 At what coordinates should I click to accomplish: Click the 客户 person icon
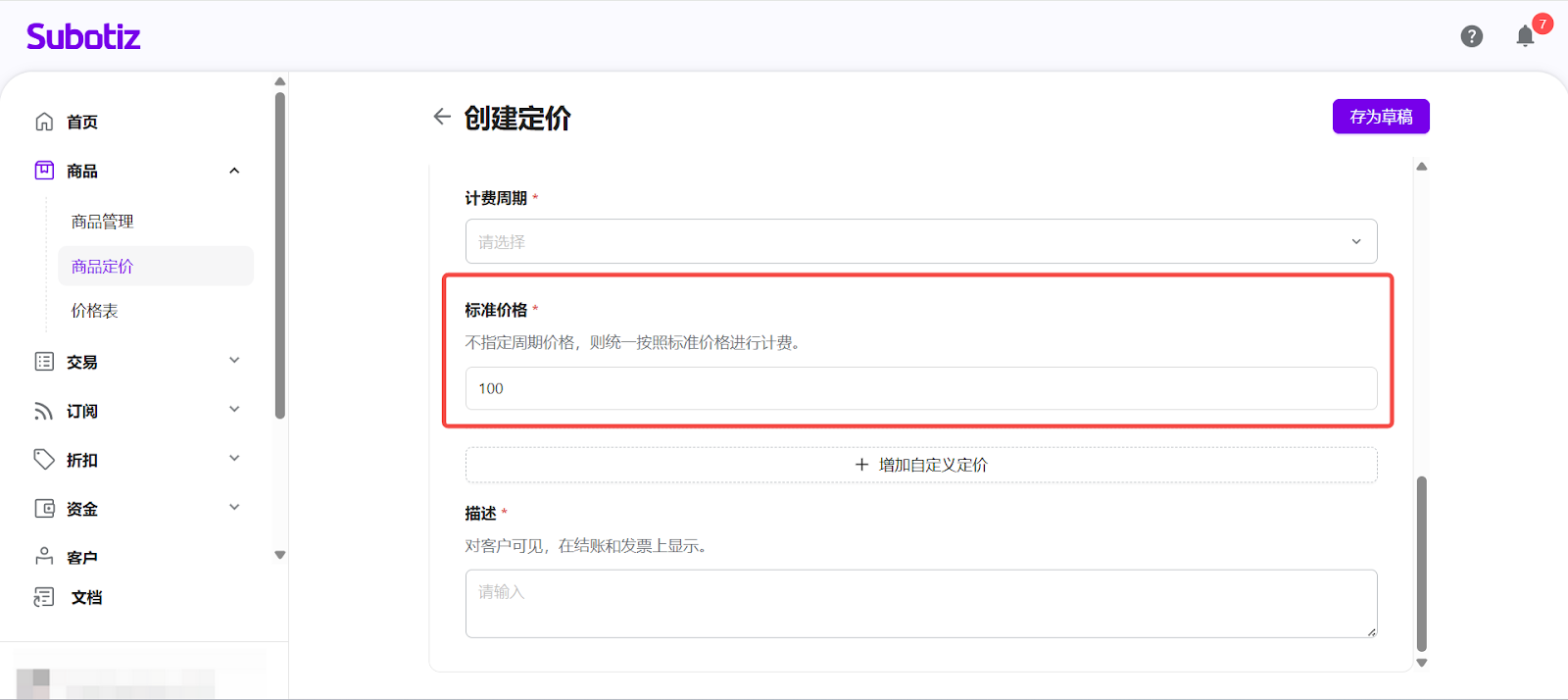(x=44, y=556)
